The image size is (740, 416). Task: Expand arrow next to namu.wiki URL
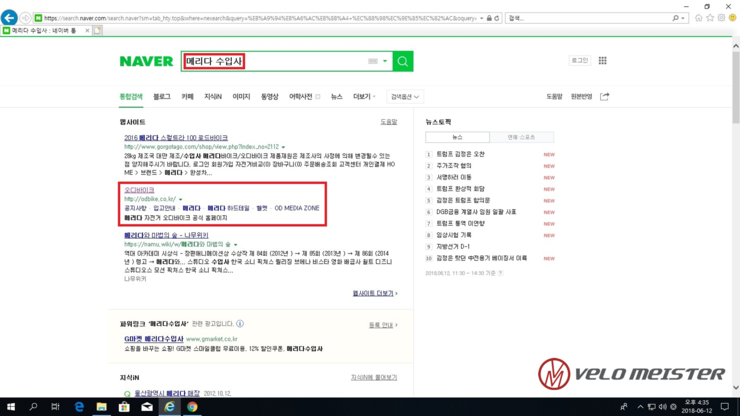click(235, 245)
